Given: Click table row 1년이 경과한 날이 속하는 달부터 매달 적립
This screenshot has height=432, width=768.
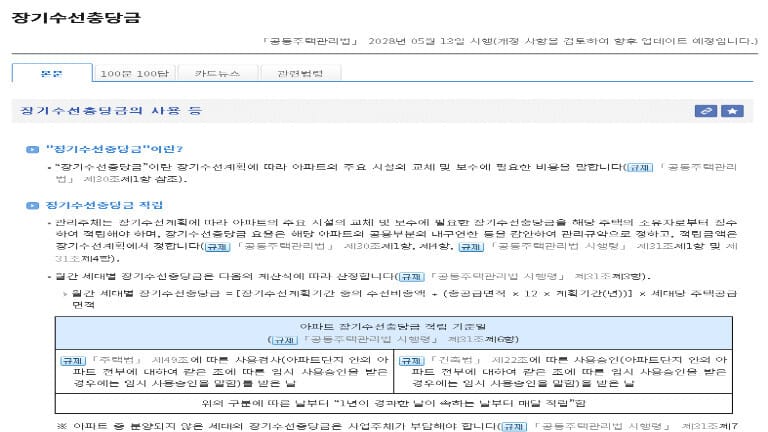Looking at the screenshot, I should pyautogui.click(x=393, y=404).
